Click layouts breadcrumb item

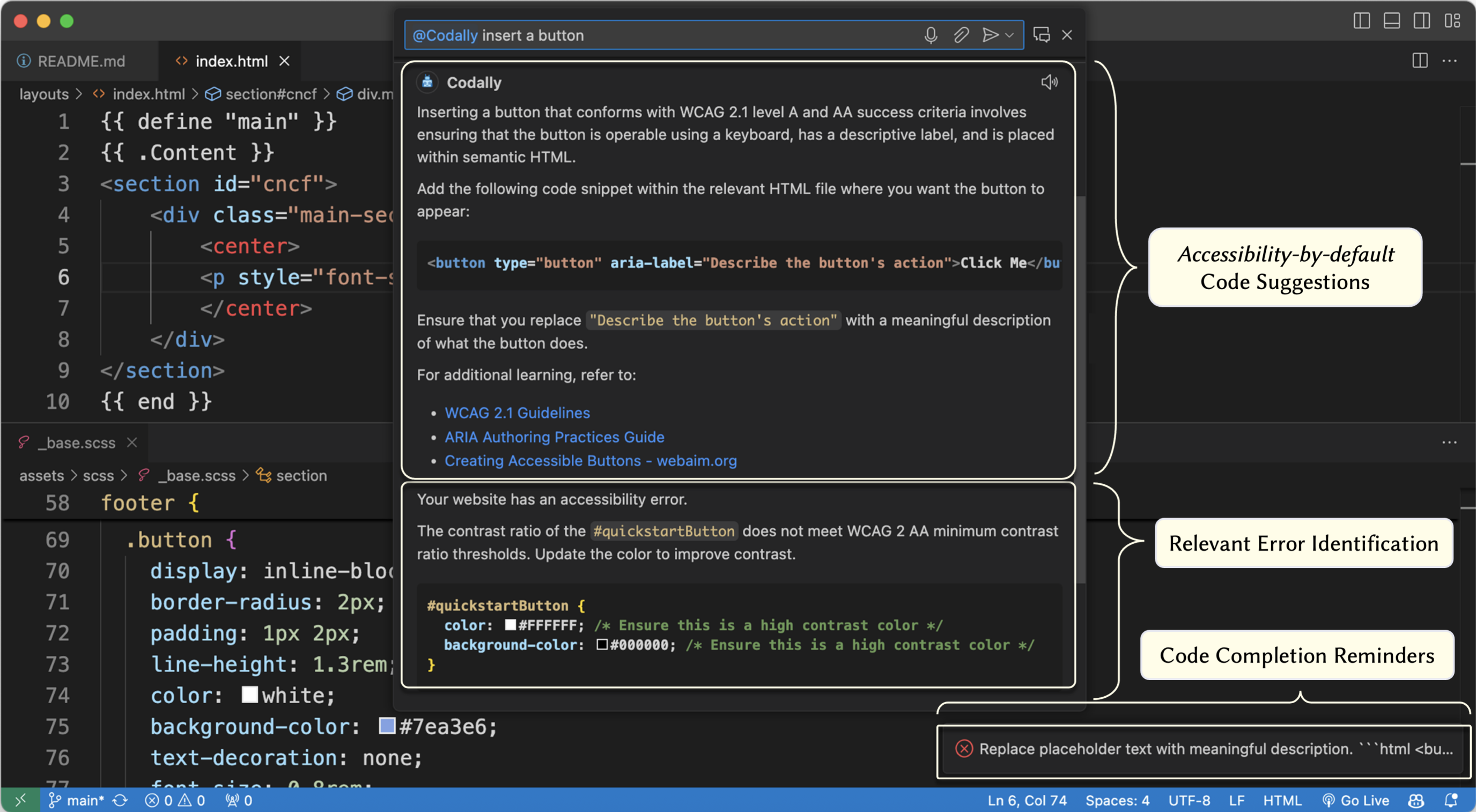[x=43, y=94]
